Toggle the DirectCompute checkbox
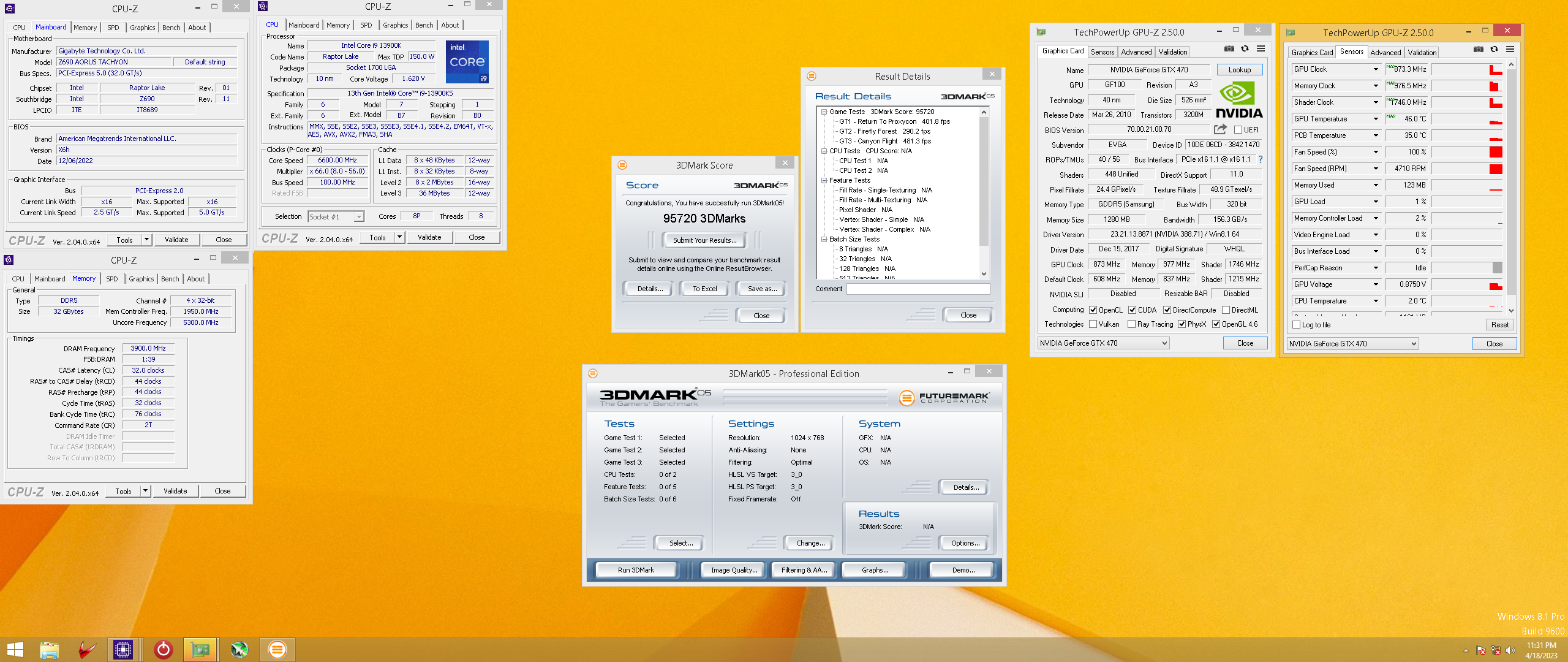This screenshot has width=1568, height=662. point(1167,310)
